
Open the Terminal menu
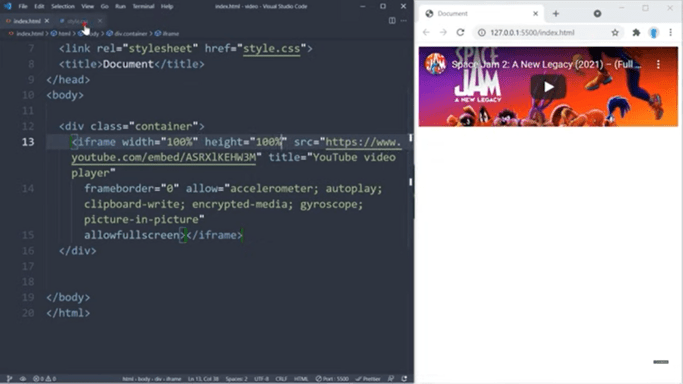pos(143,7)
